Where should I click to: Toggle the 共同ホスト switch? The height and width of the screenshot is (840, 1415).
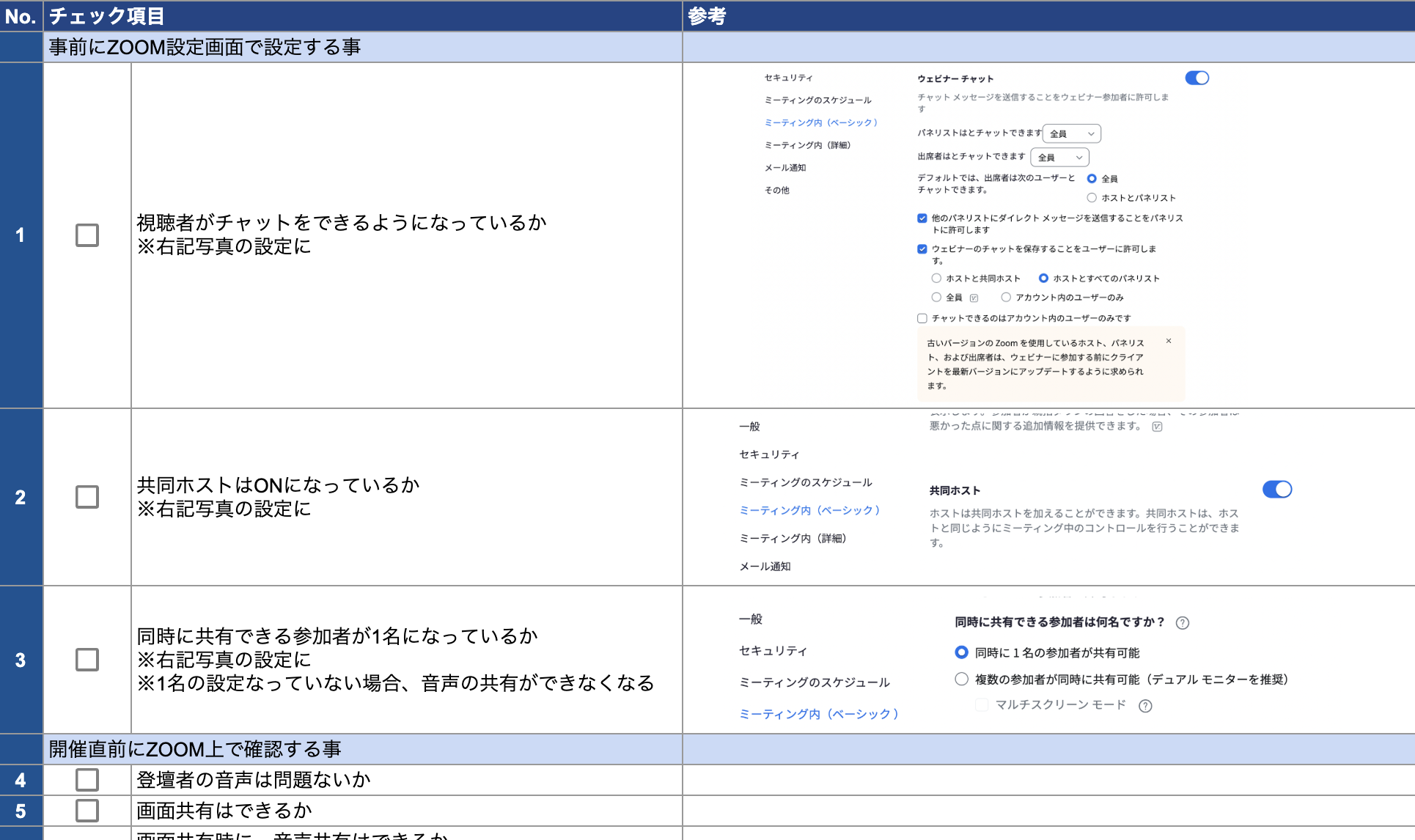point(1276,490)
